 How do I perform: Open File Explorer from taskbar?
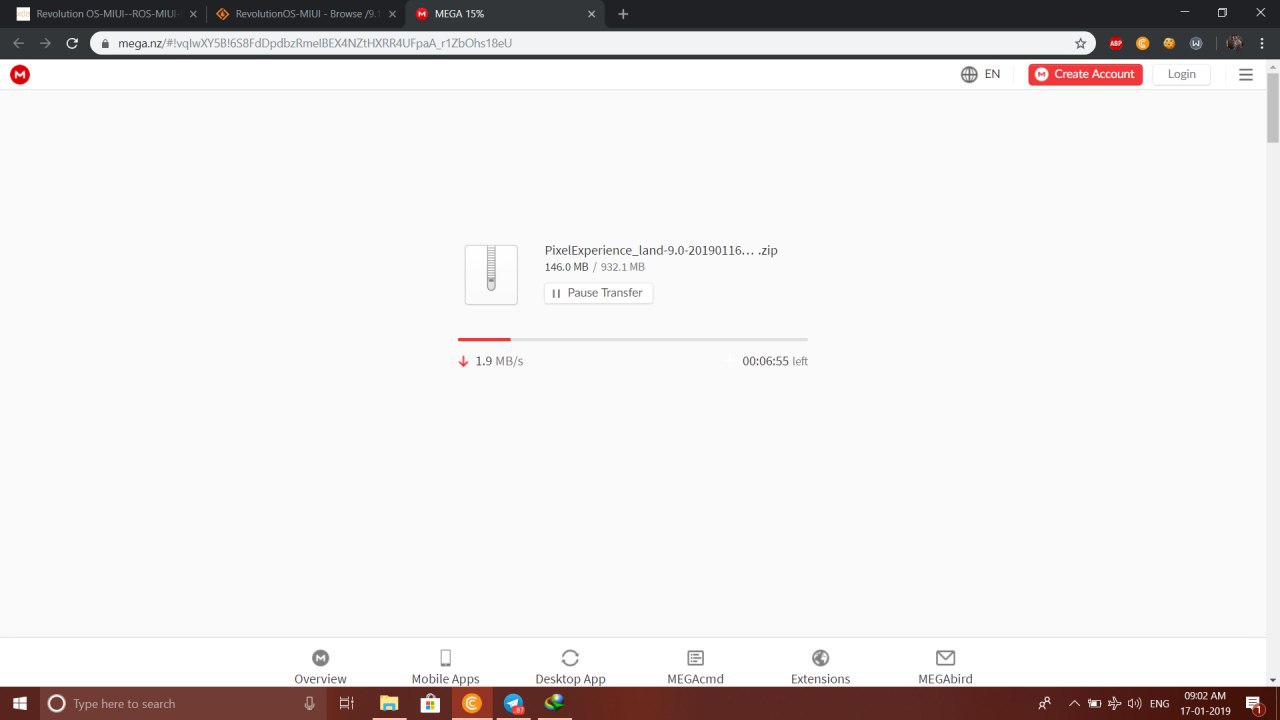point(389,703)
